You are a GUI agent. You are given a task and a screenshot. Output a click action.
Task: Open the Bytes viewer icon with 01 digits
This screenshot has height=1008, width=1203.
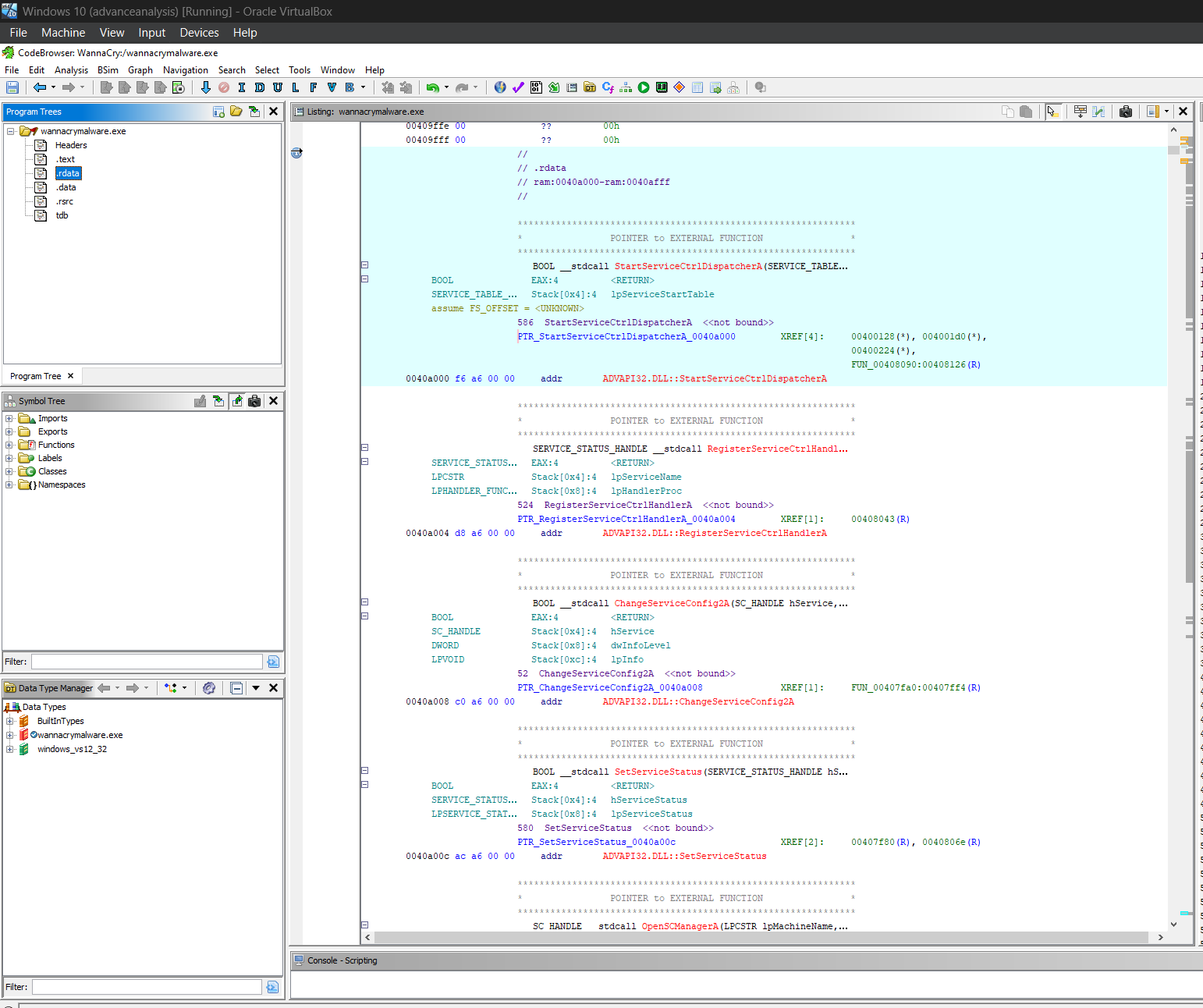(x=536, y=87)
